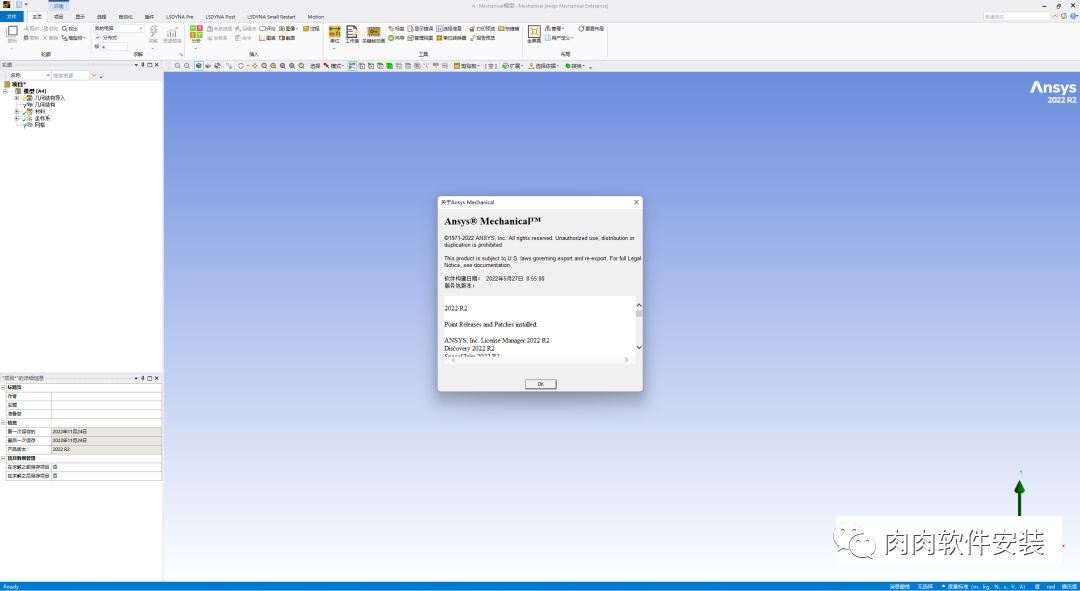1080x591 pixels.
Task: Click the quick launch search box
Action: pos(1017,17)
